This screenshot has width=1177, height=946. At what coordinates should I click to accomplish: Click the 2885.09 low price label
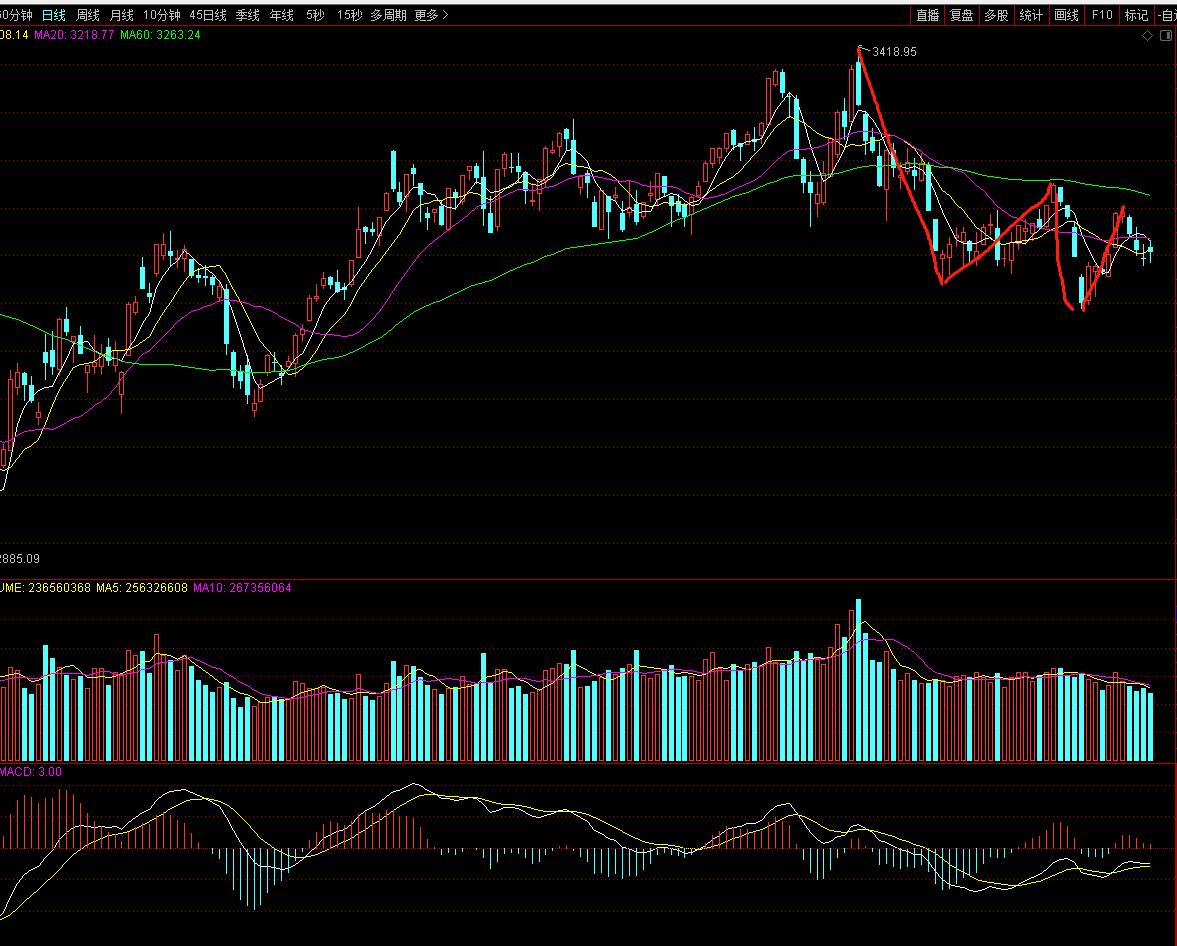tap(20, 559)
